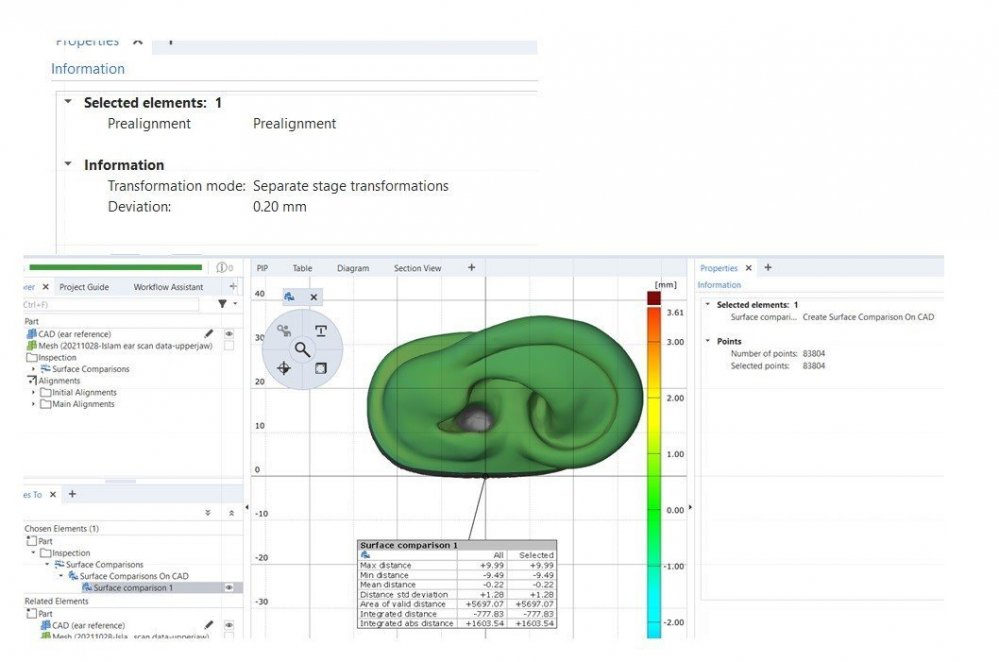
Task: Click the Information link in Properties panel
Action: click(719, 285)
